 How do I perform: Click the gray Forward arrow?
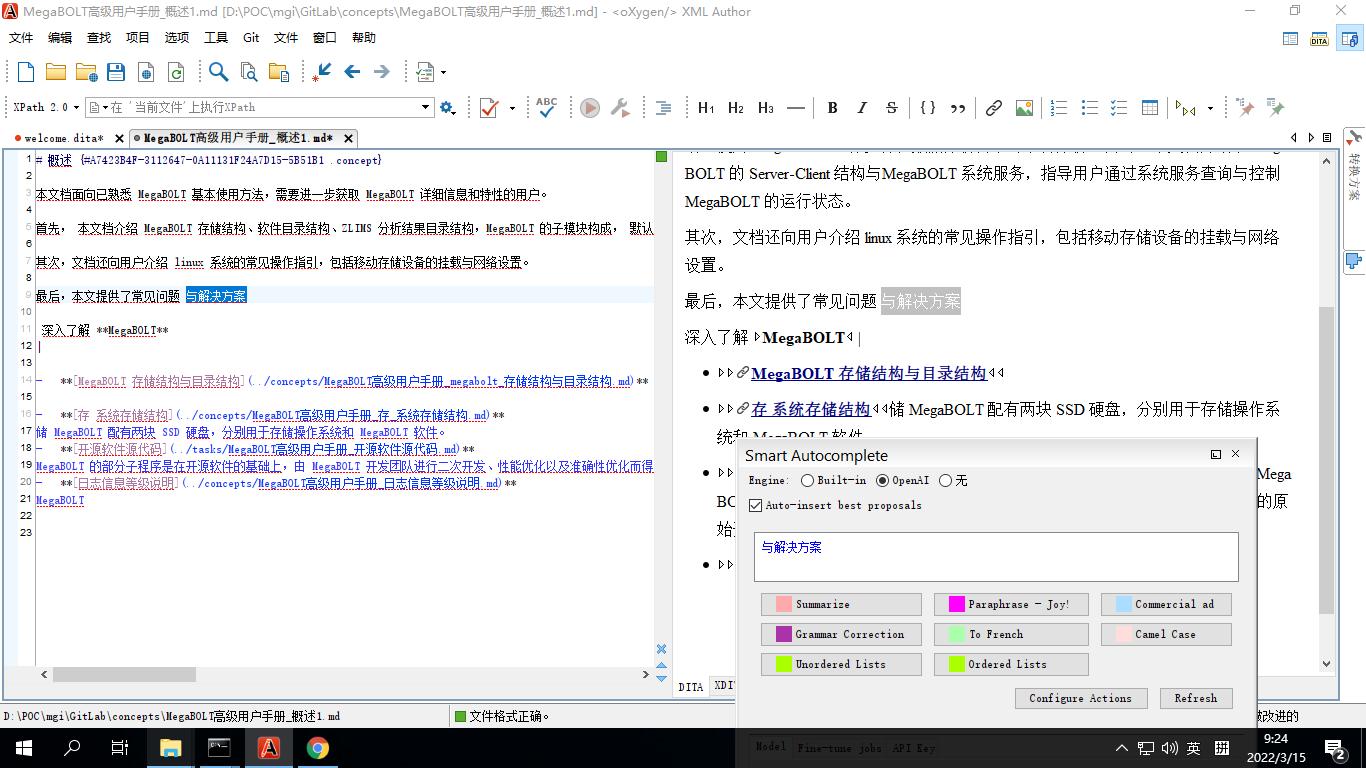point(382,72)
